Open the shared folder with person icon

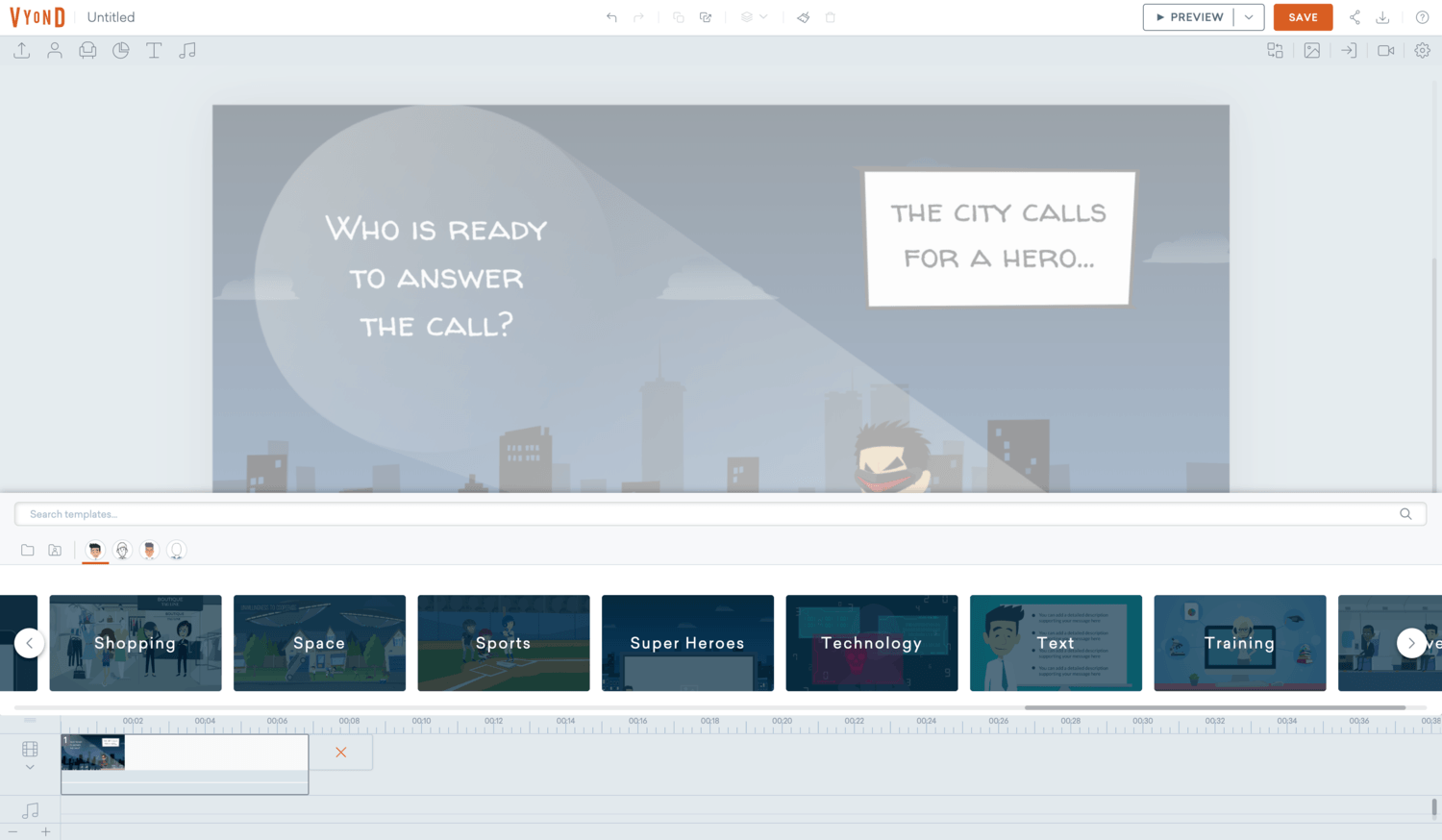(55, 551)
